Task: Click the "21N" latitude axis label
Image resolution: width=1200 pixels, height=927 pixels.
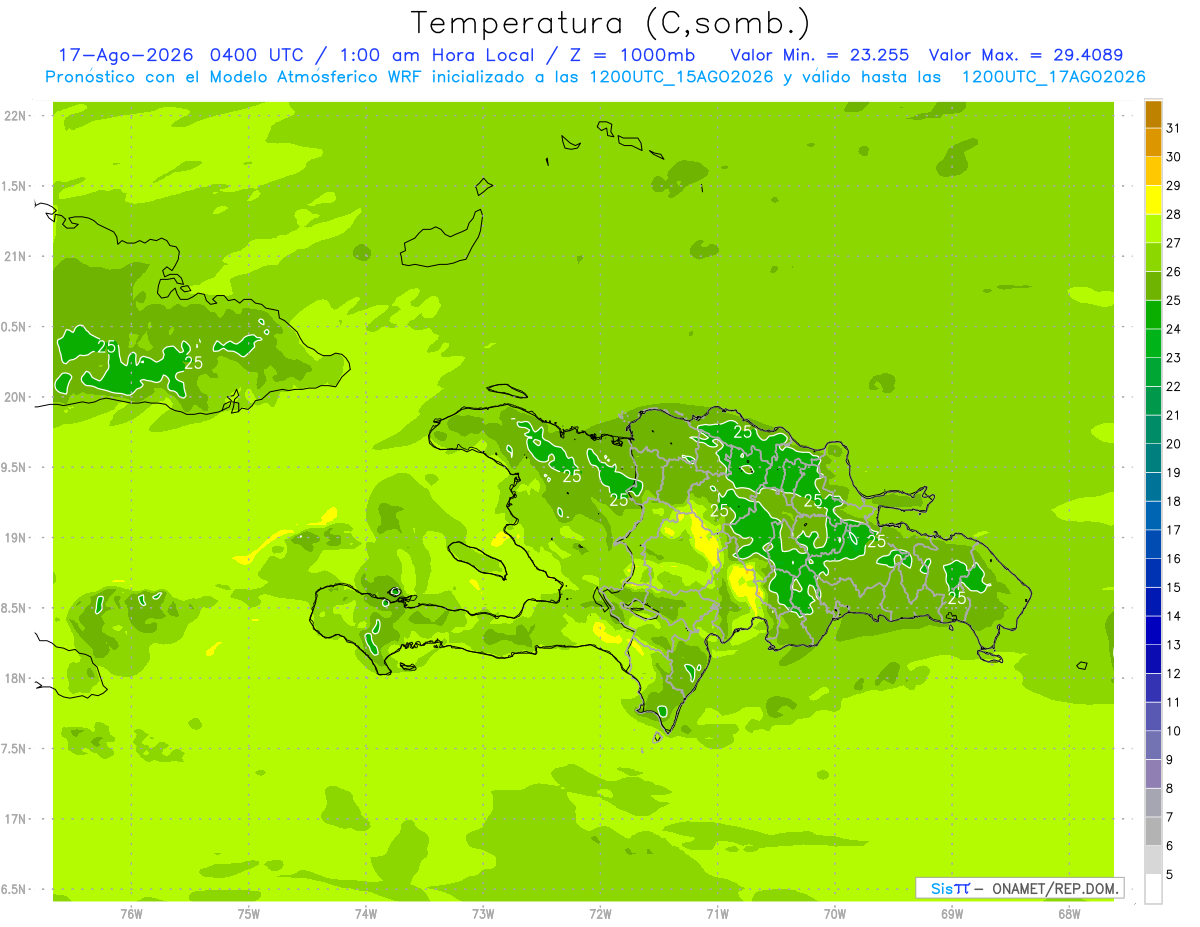Action: (x=17, y=256)
